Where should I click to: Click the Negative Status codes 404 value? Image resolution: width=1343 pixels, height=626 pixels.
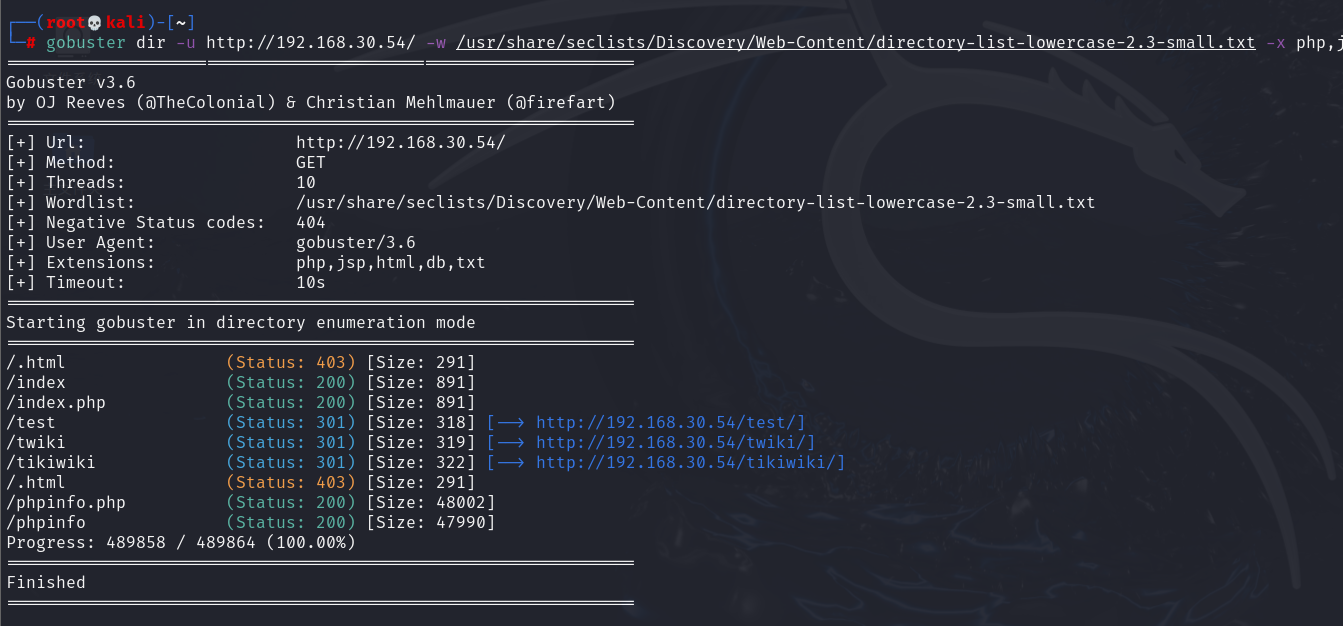tap(311, 222)
